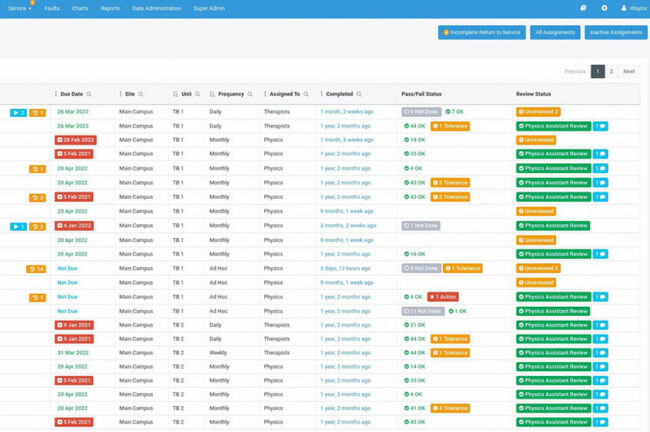650x432 pixels.
Task: Open the book icon in top navigation bar
Action: coord(583,8)
